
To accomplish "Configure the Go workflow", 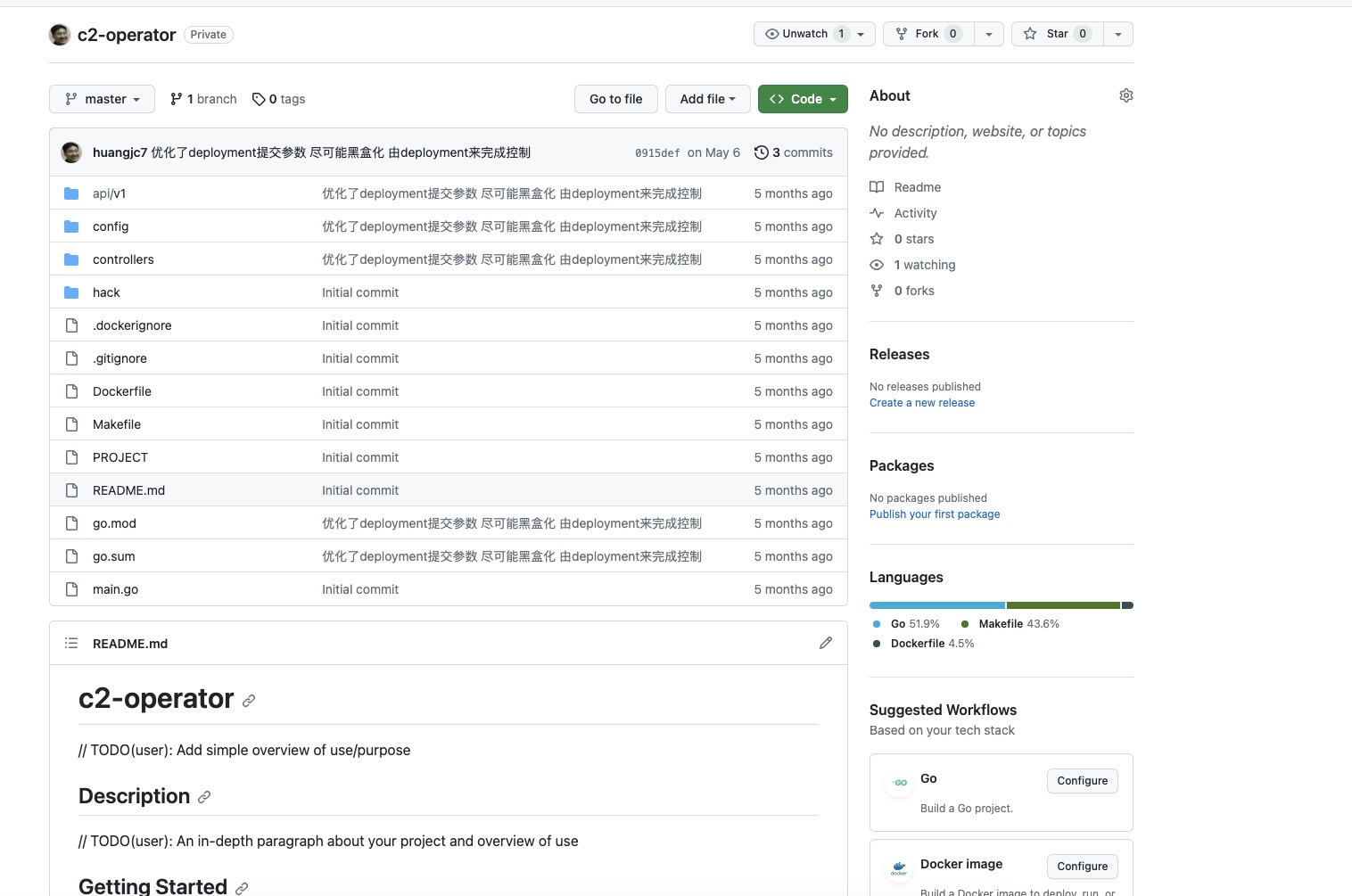I will (1083, 781).
